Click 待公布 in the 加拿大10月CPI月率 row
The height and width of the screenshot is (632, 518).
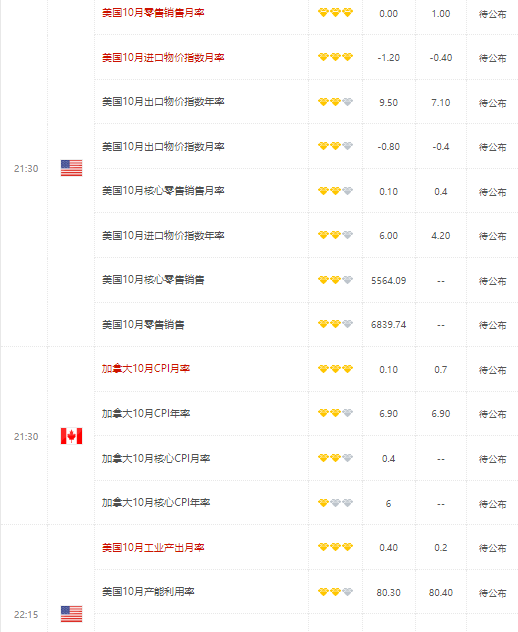492,370
